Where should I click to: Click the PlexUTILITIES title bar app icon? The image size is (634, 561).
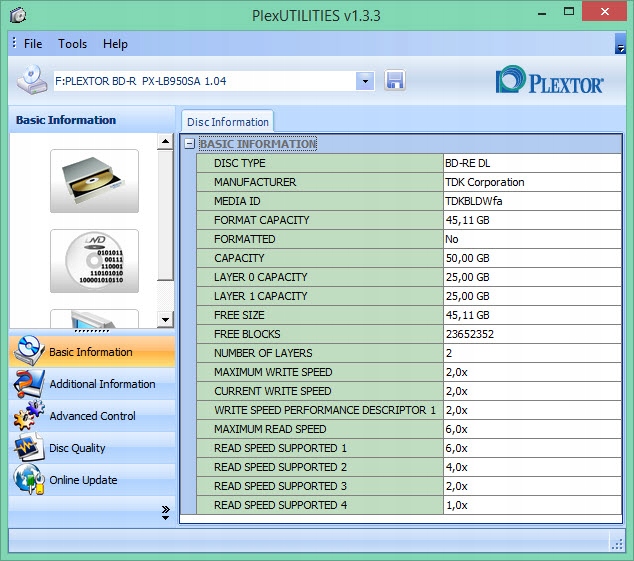[18, 15]
